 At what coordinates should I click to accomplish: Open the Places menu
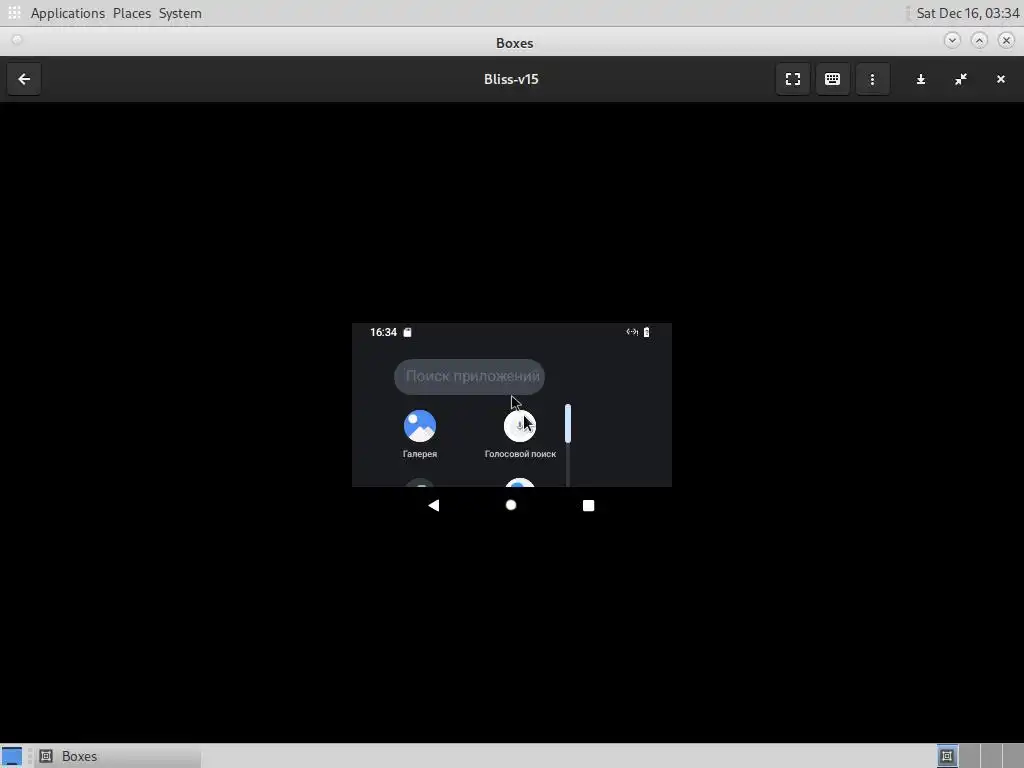pos(132,13)
